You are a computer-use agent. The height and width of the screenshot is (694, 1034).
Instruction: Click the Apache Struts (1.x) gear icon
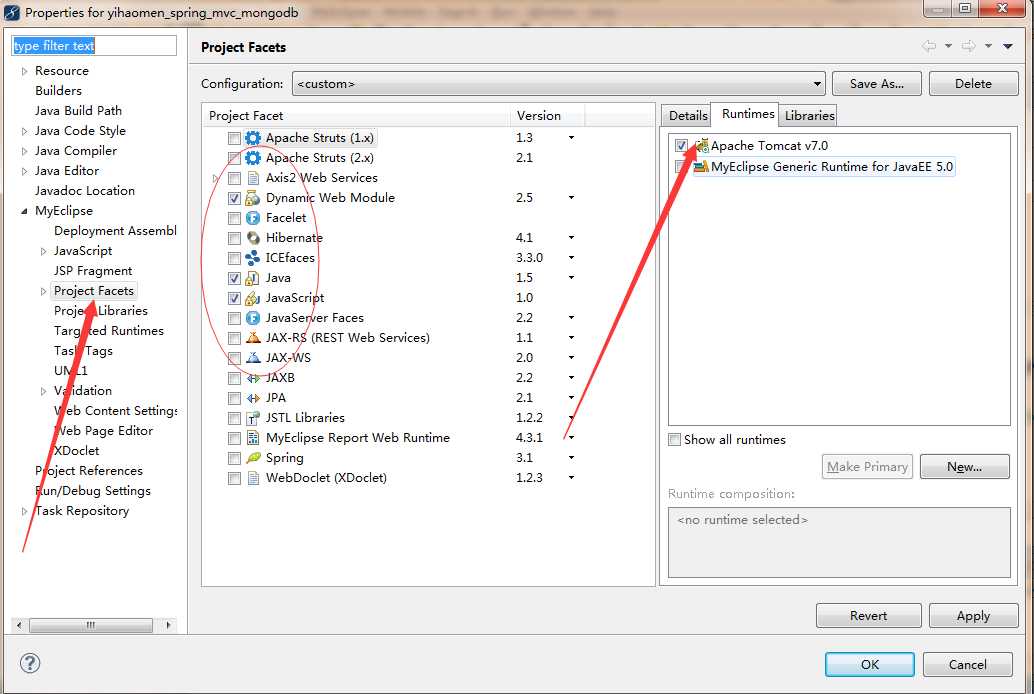253,138
